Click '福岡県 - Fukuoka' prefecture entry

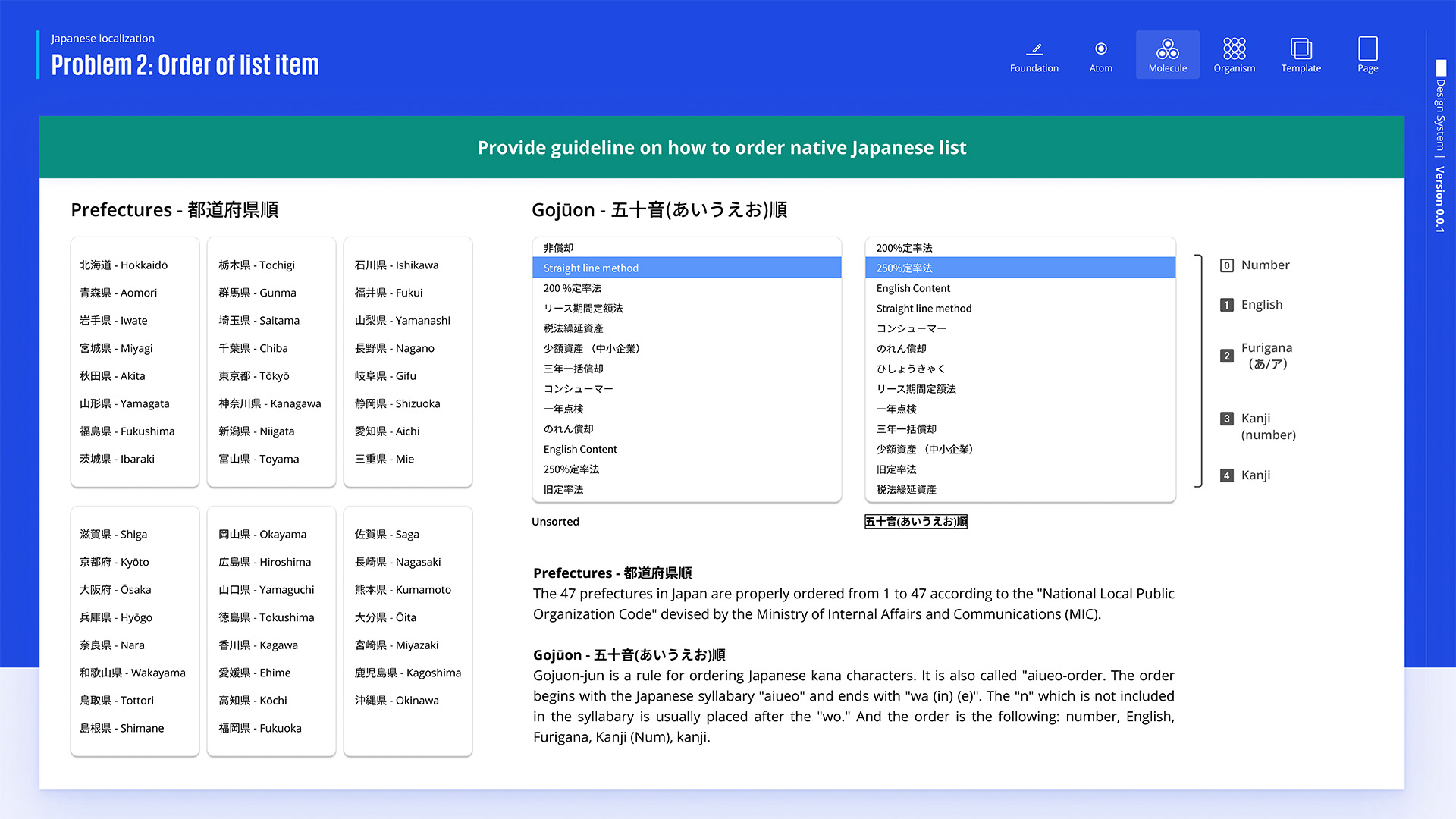[260, 728]
